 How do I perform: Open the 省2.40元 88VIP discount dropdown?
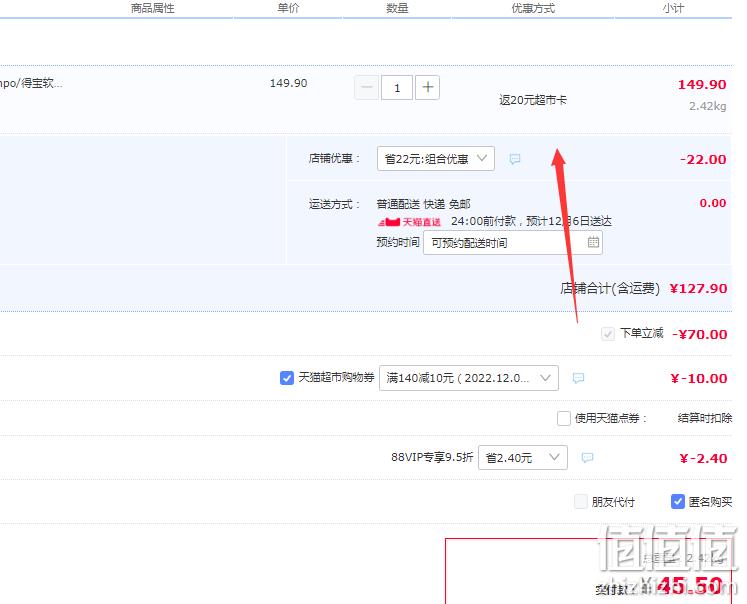pos(523,457)
